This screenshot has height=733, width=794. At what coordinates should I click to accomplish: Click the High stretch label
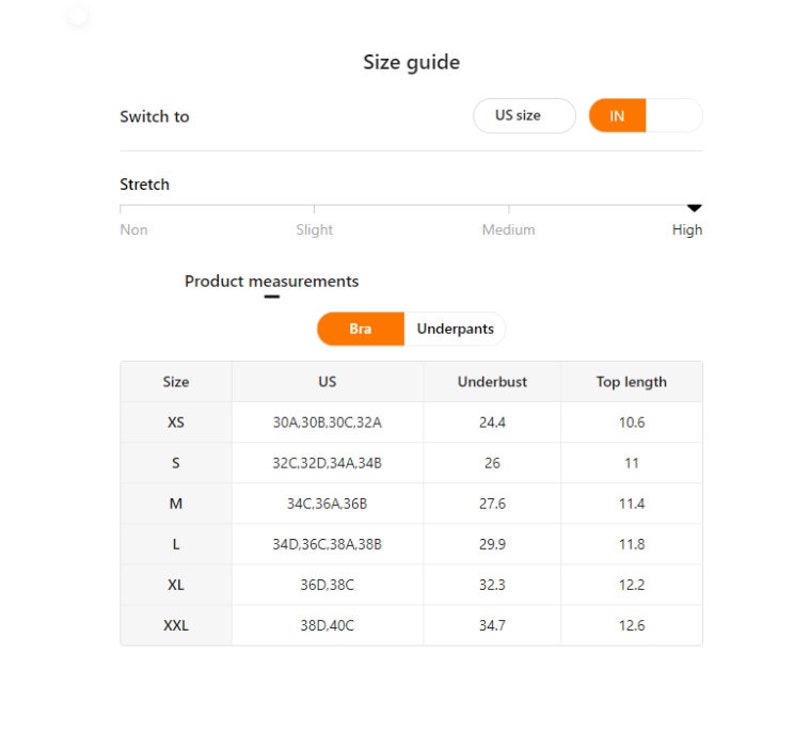click(687, 230)
